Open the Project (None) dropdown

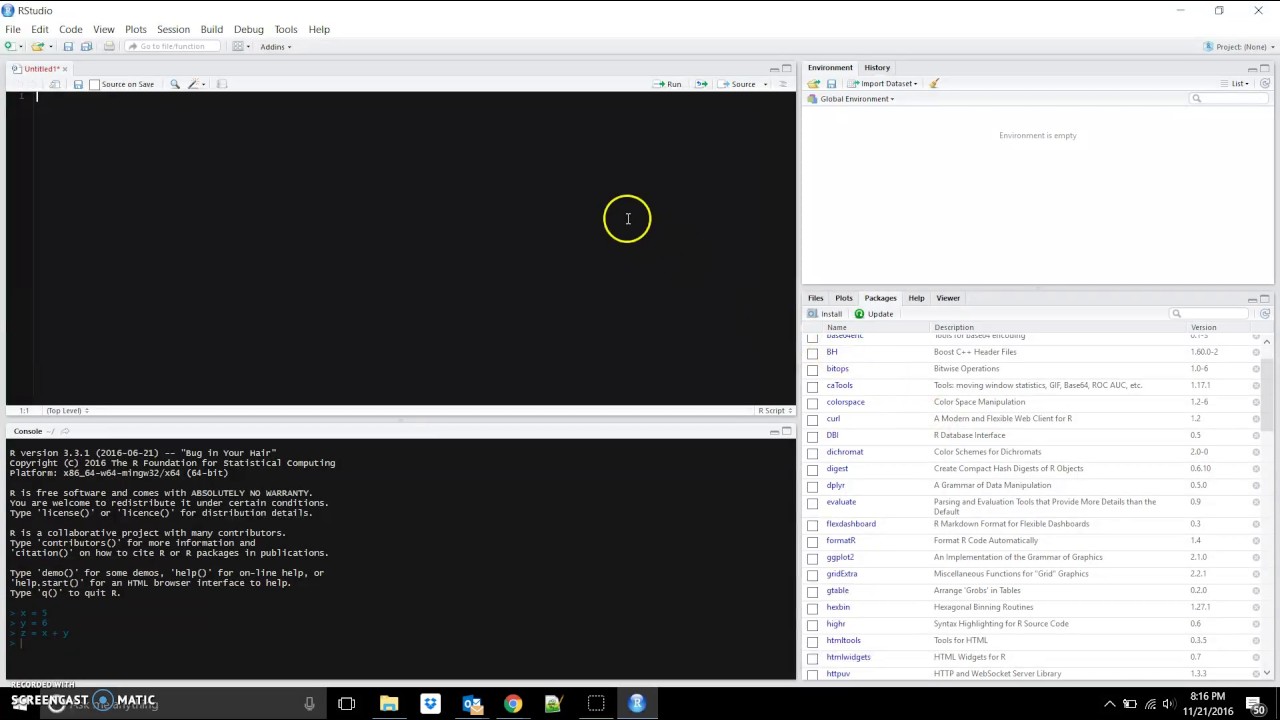coord(1239,46)
